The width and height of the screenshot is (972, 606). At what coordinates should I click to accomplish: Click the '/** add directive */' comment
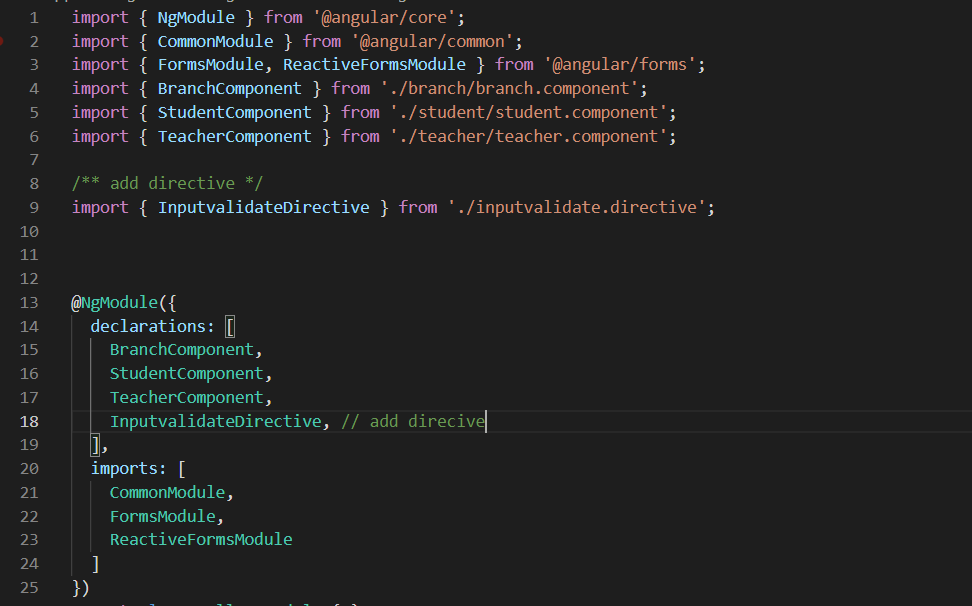click(167, 183)
